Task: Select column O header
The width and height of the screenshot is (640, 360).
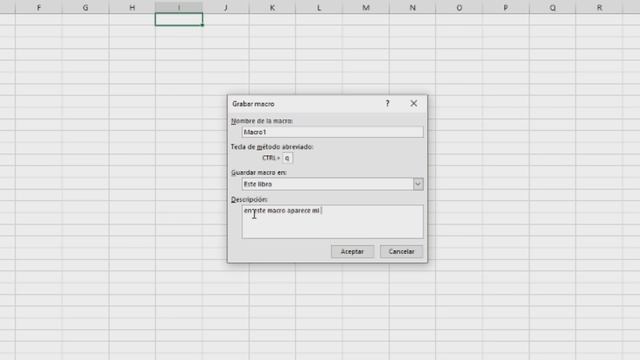Action: click(459, 7)
